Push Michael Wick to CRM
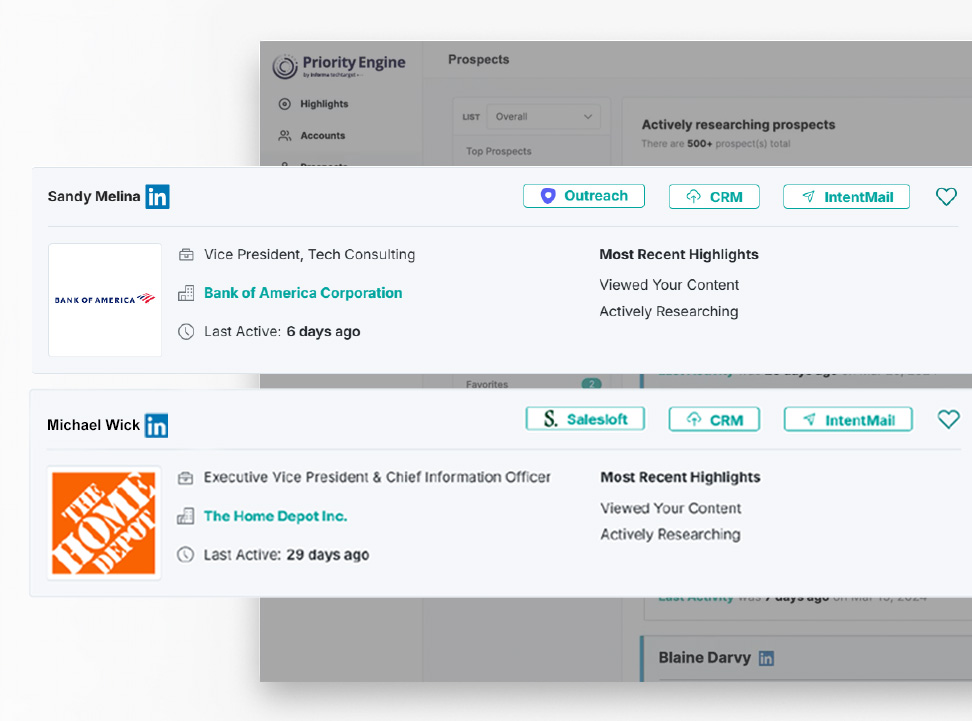 point(714,420)
